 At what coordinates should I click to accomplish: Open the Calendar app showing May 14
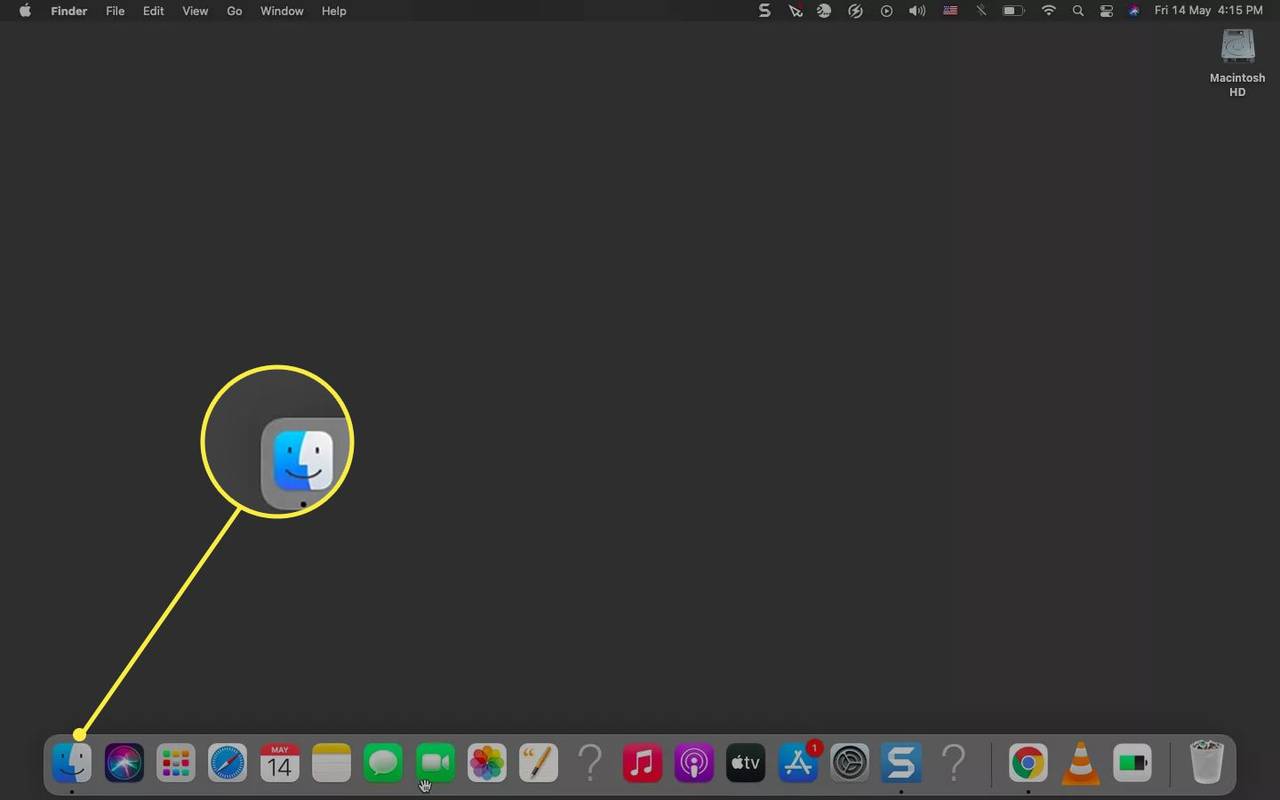279,764
